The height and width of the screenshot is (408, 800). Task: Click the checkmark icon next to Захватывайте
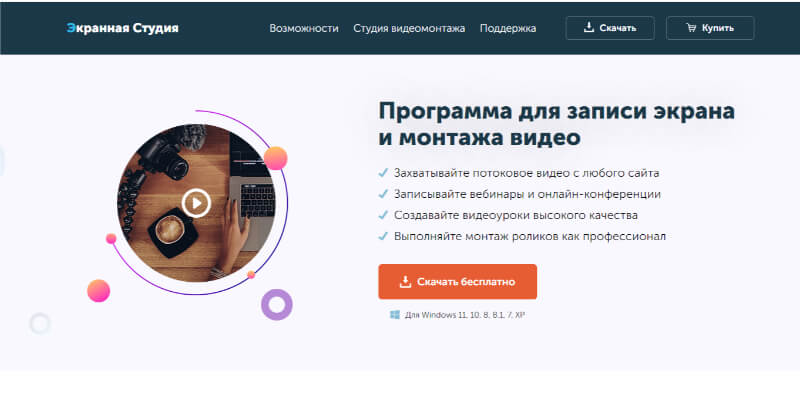click(383, 173)
